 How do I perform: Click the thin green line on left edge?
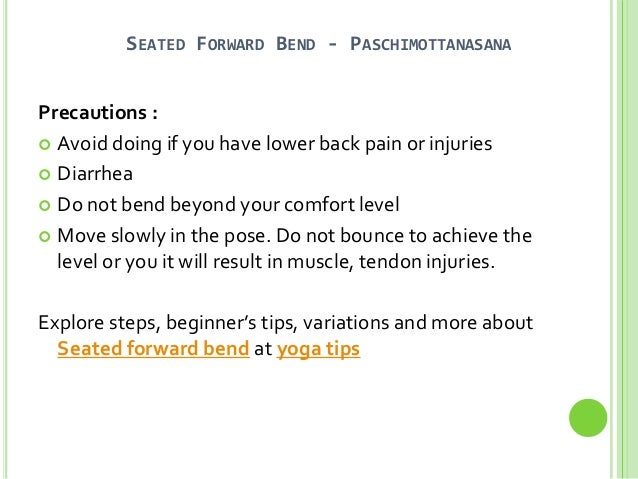coord(5,239)
